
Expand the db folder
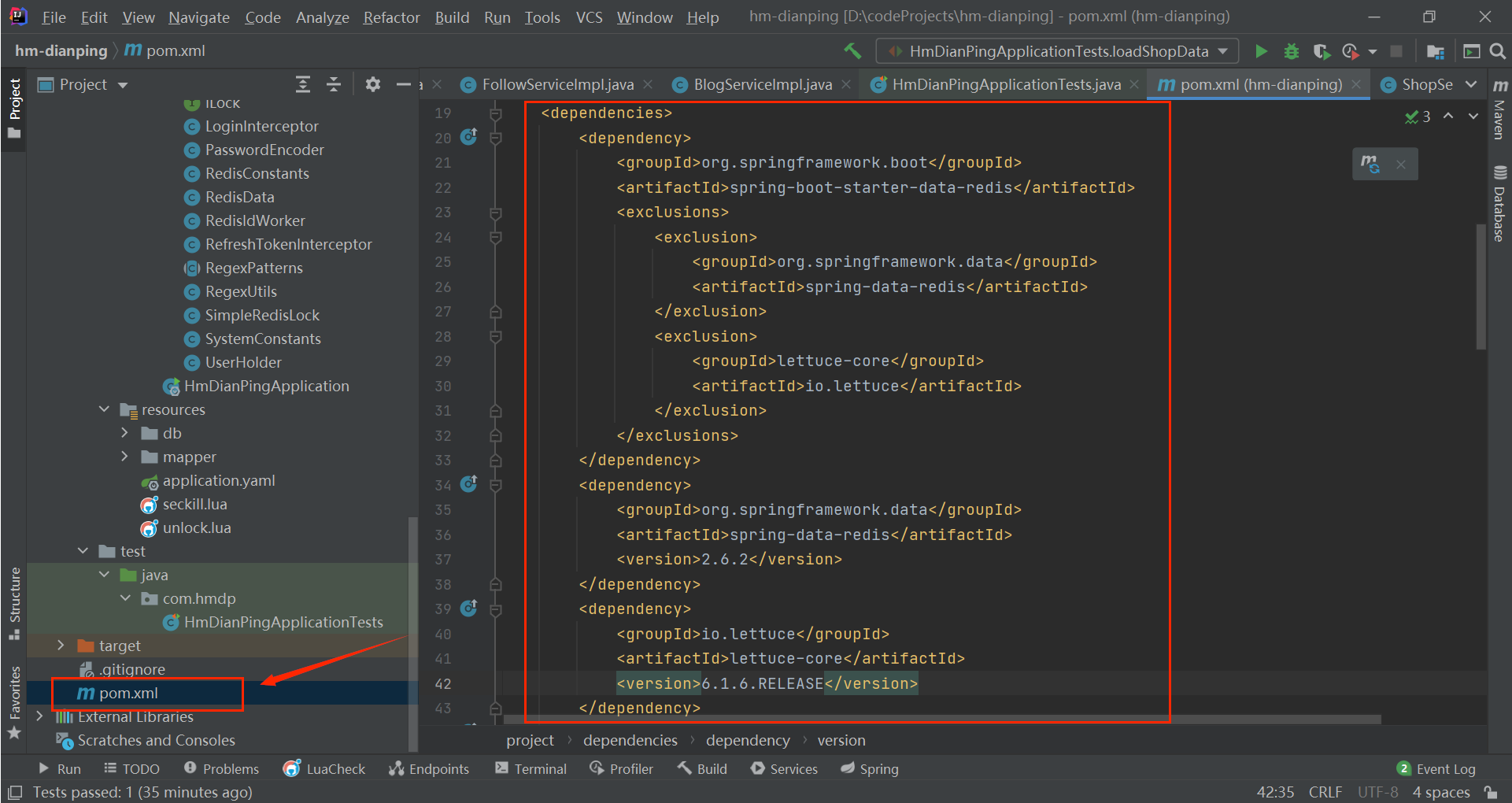coord(124,433)
